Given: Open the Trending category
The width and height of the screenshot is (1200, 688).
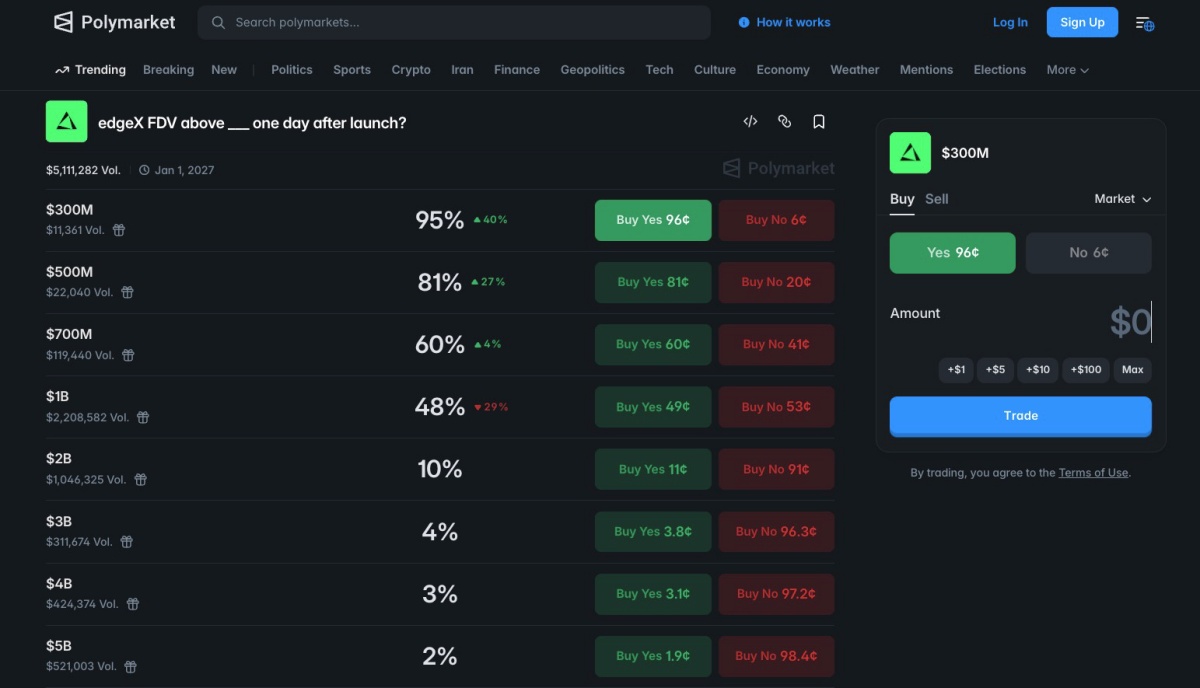Looking at the screenshot, I should point(90,70).
